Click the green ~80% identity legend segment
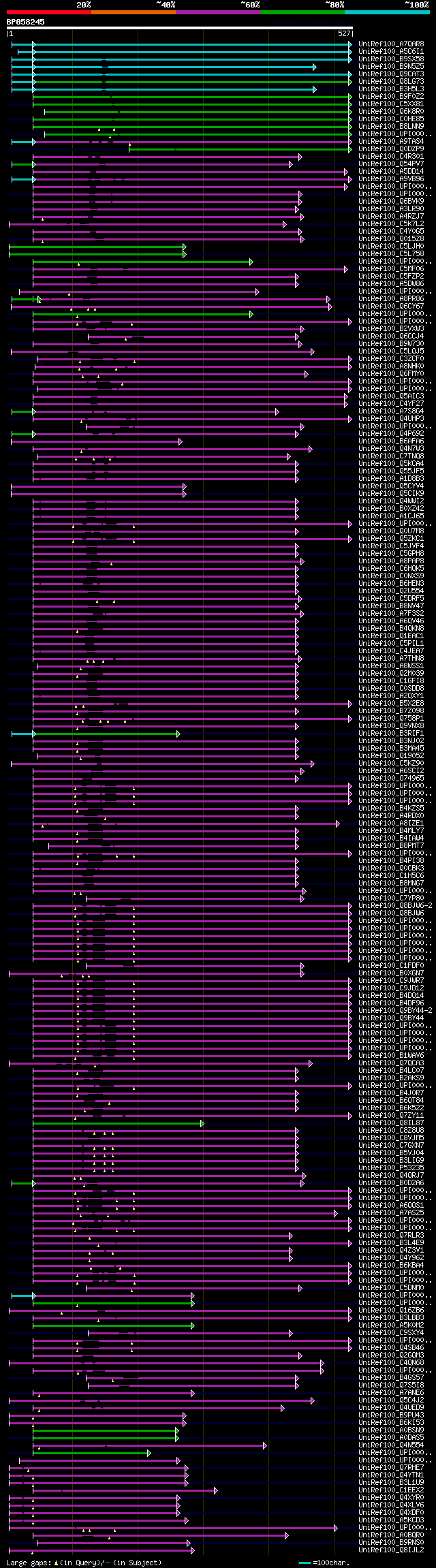The image size is (436, 1568). [302, 12]
